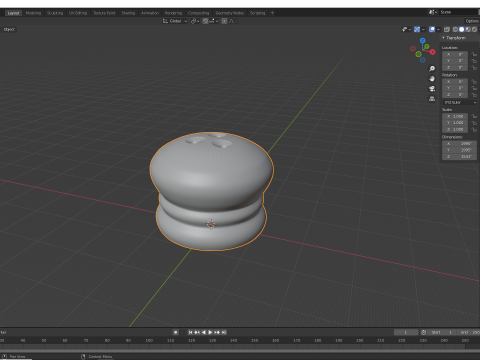Click the zoom view magnifier icon
Viewport: 480px width, 360px height.
[432, 69]
